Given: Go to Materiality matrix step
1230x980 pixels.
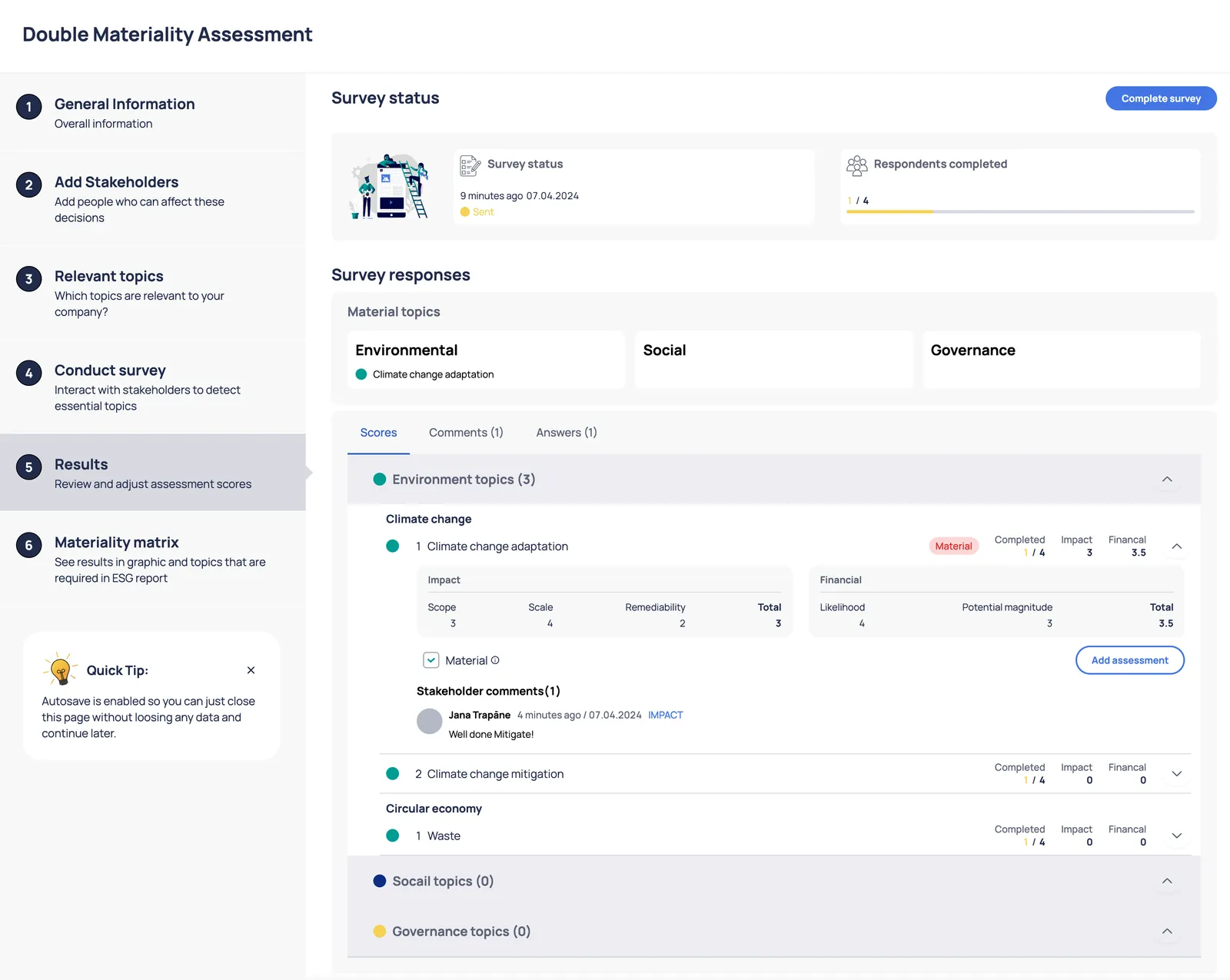Looking at the screenshot, I should (x=153, y=559).
